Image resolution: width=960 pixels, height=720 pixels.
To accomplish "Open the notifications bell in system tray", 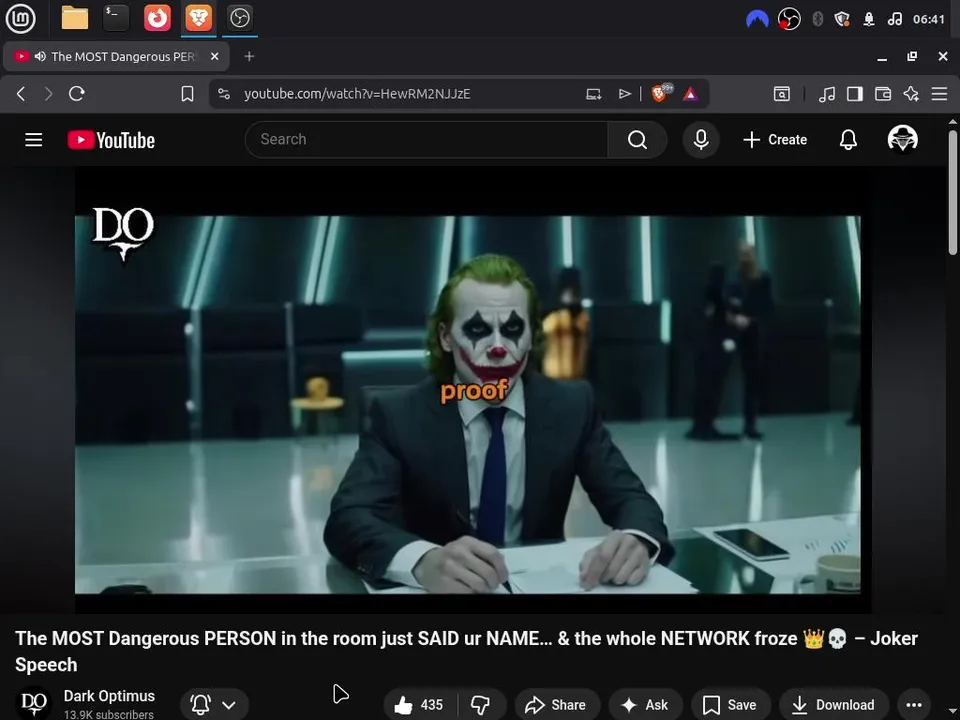I will 869,19.
